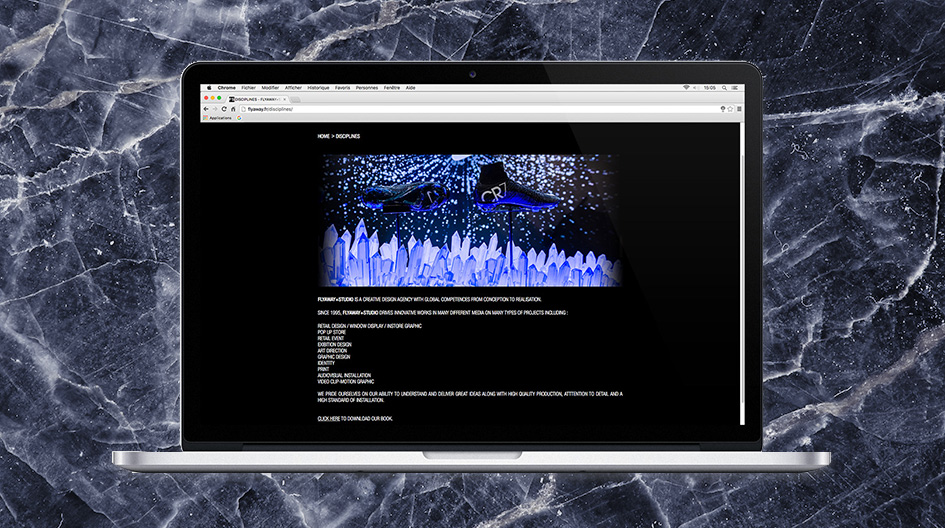The width and height of the screenshot is (945, 528).
Task: Click the paragraph starting 'SINCE 1995'
Action: 442,313
